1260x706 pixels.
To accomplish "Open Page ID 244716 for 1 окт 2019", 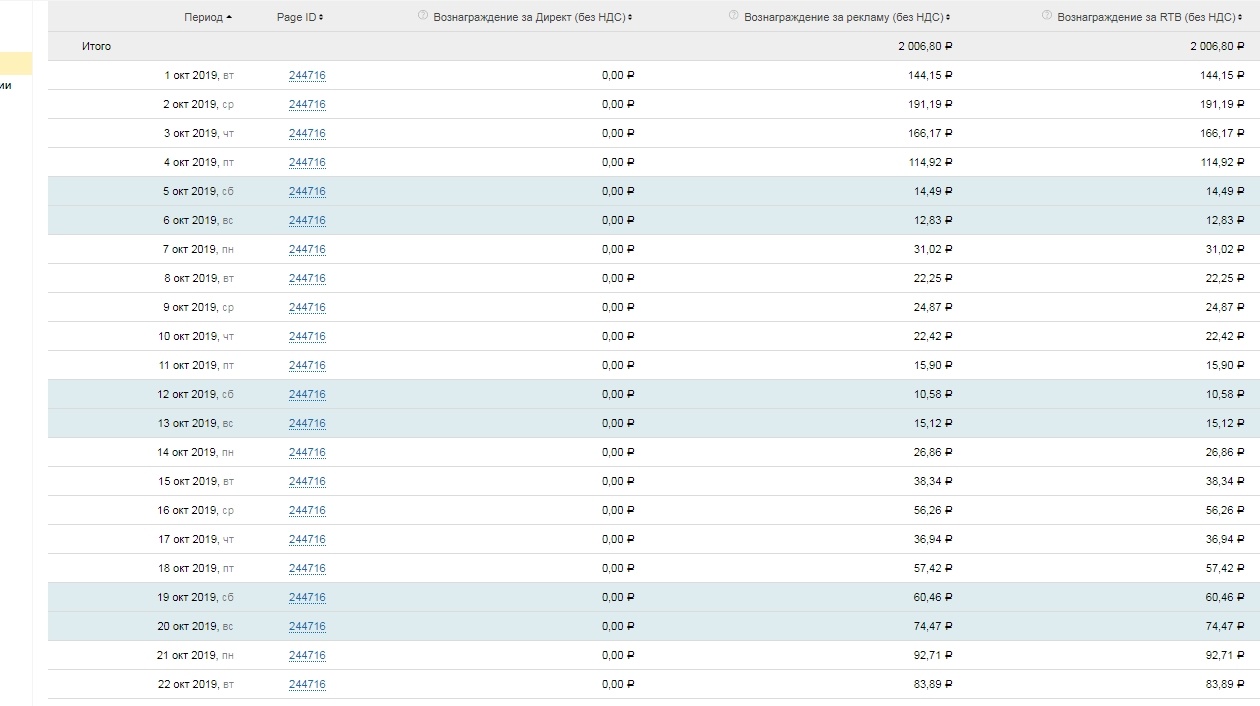I will tap(307, 75).
